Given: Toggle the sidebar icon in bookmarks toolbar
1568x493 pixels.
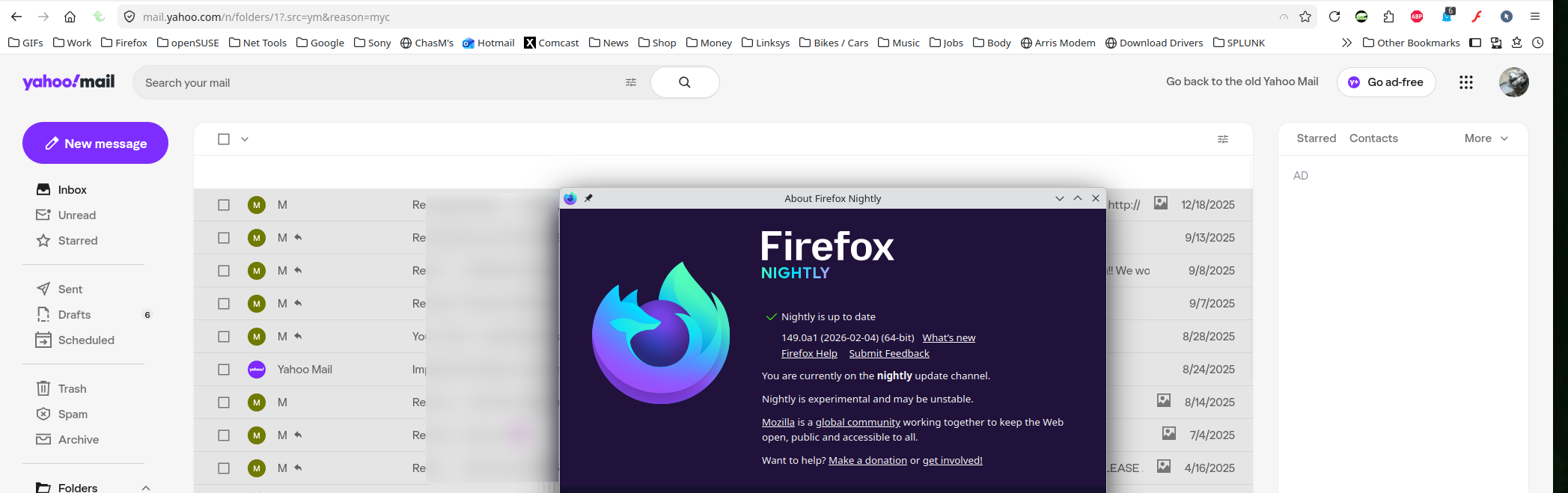Looking at the screenshot, I should point(1475,43).
